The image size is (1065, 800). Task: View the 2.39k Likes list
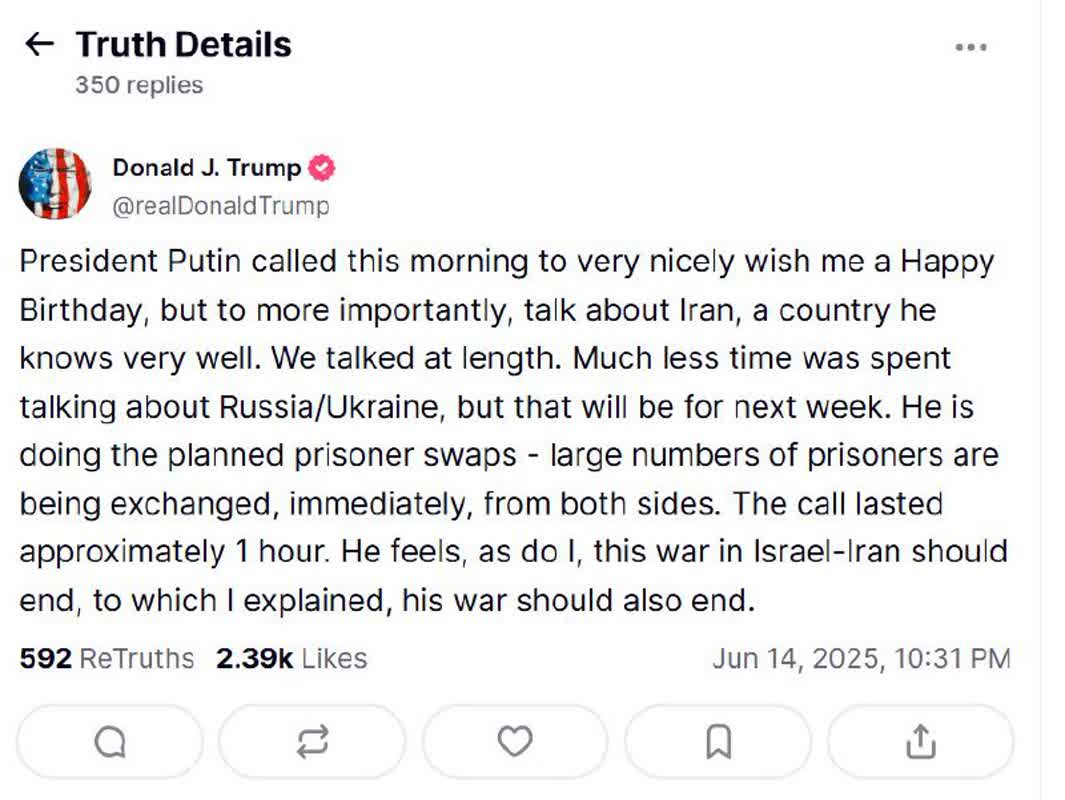[291, 659]
